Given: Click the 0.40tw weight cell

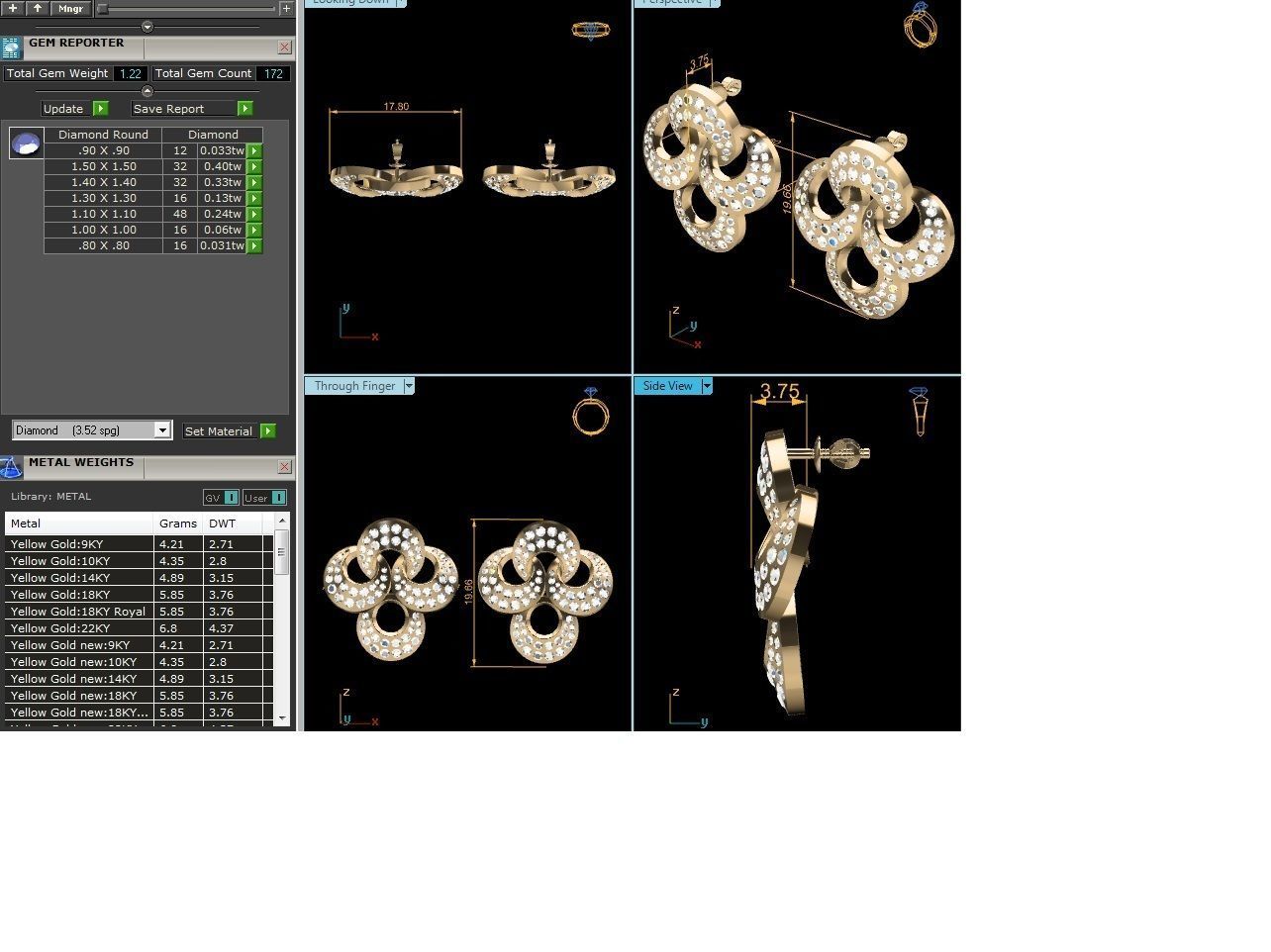Looking at the screenshot, I should click(222, 166).
